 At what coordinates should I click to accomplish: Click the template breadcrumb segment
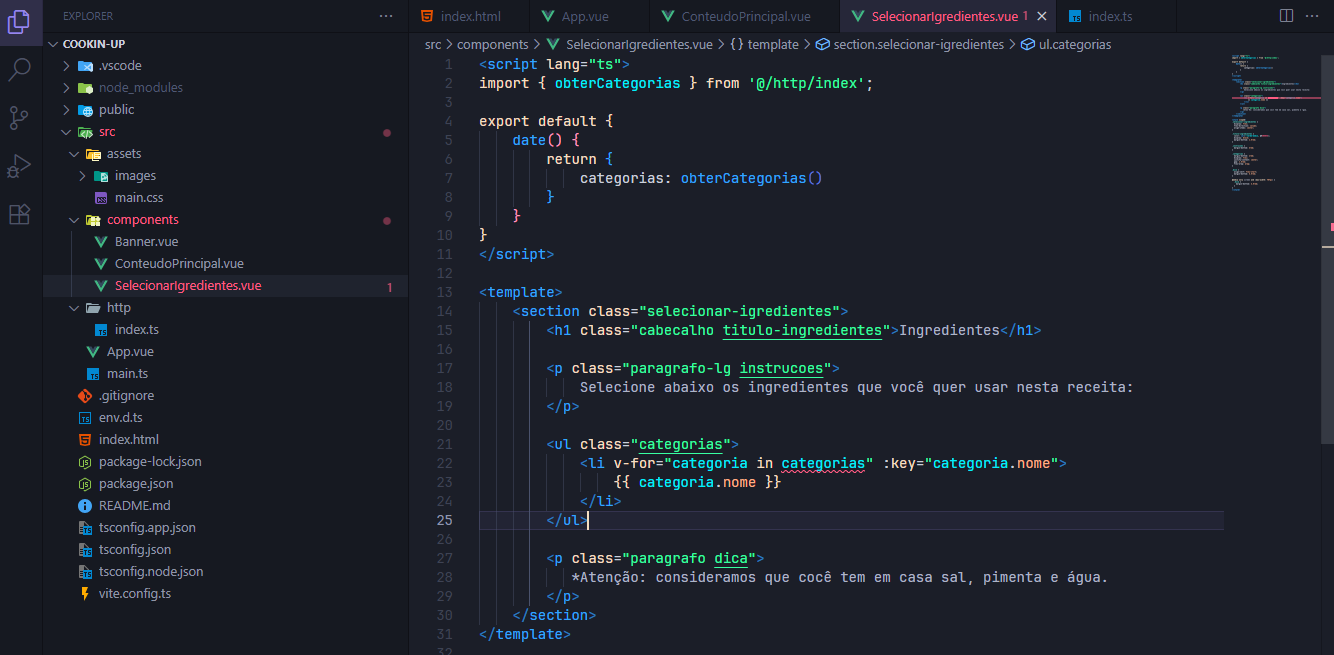point(764,44)
